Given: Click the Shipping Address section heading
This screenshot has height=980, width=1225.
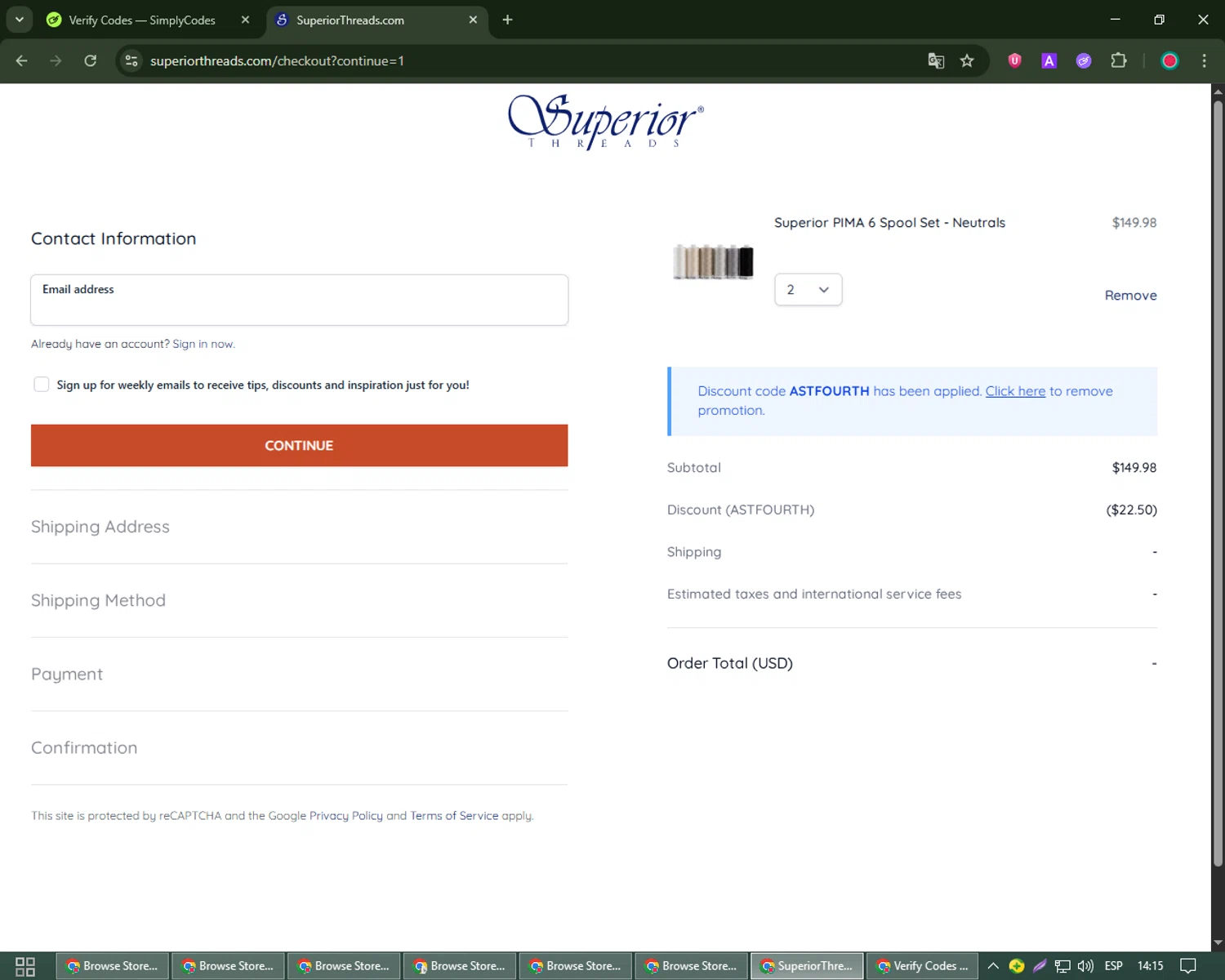Looking at the screenshot, I should 100,527.
